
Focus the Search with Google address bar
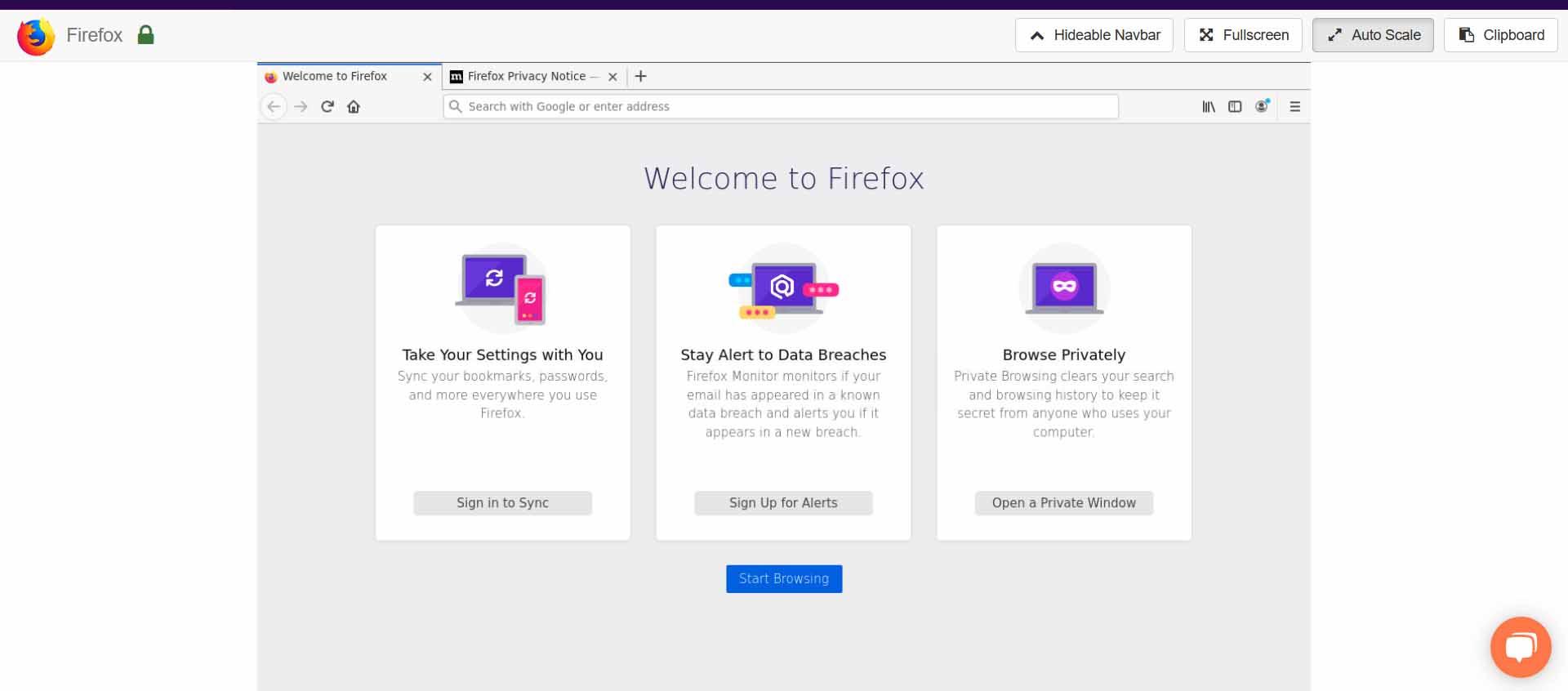(x=780, y=106)
